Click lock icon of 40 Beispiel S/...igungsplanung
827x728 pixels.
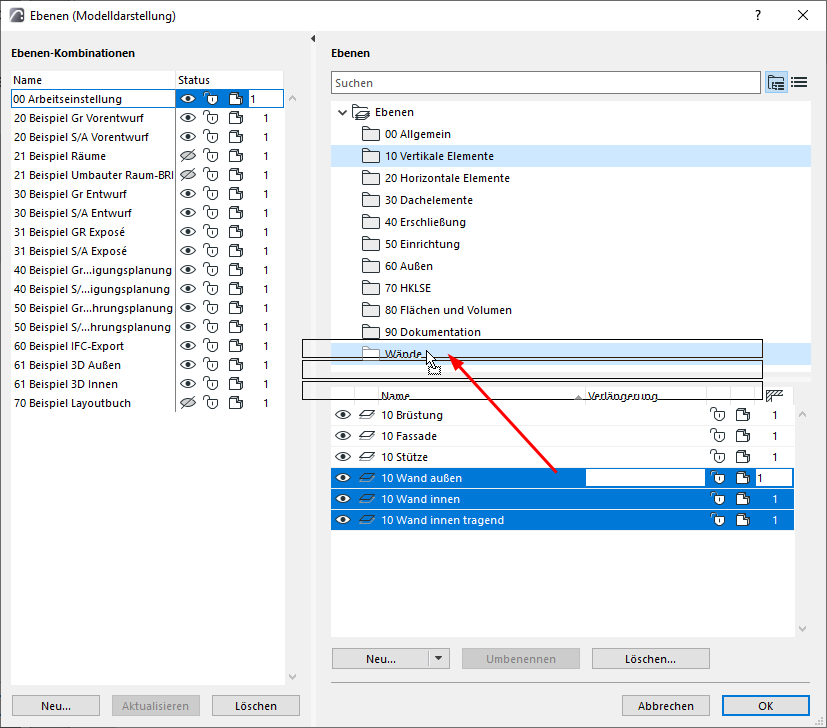[x=211, y=289]
